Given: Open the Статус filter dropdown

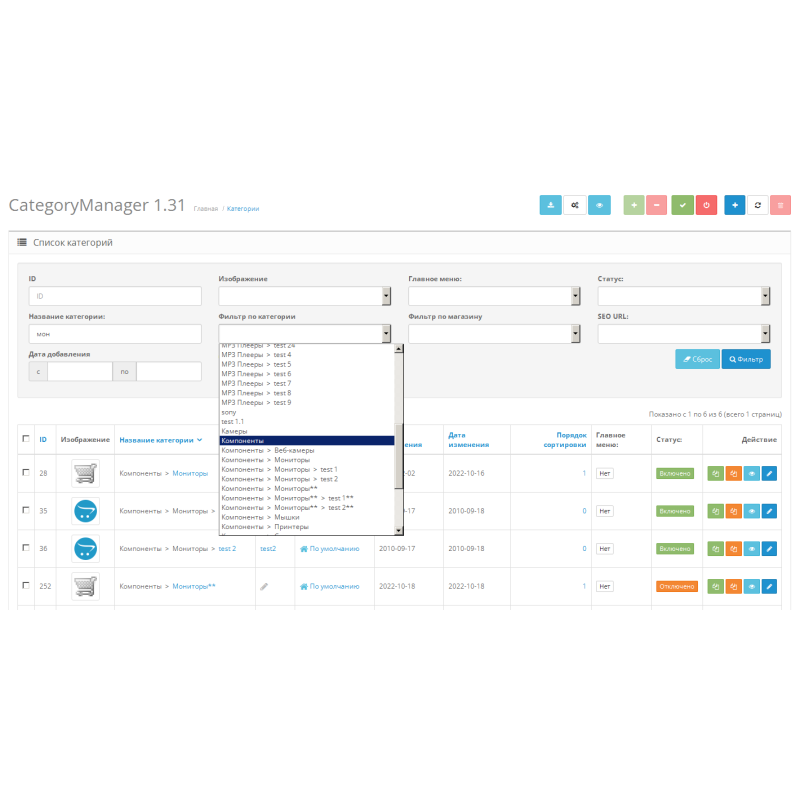Looking at the screenshot, I should [684, 296].
